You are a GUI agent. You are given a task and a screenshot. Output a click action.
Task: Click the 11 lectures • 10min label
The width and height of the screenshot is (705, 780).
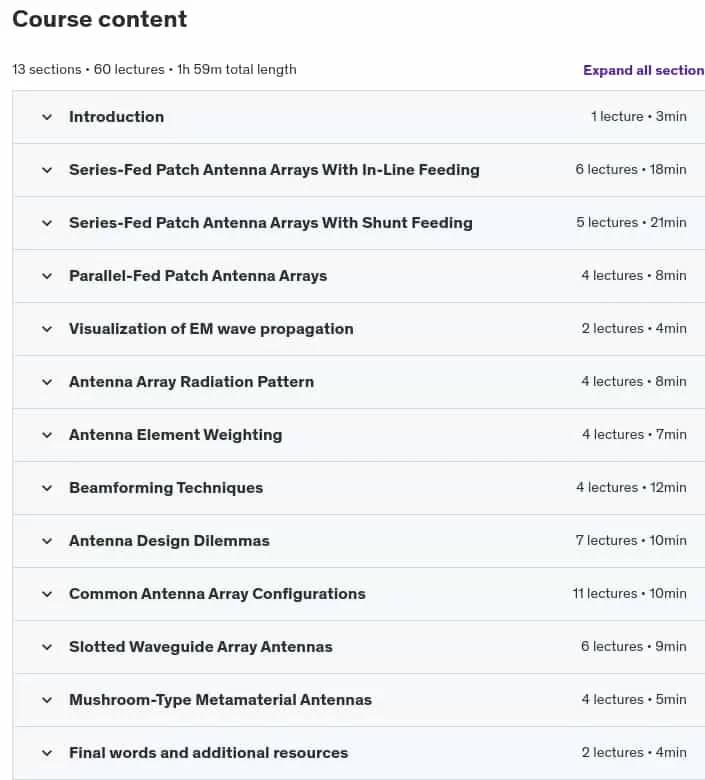pyautogui.click(x=629, y=593)
